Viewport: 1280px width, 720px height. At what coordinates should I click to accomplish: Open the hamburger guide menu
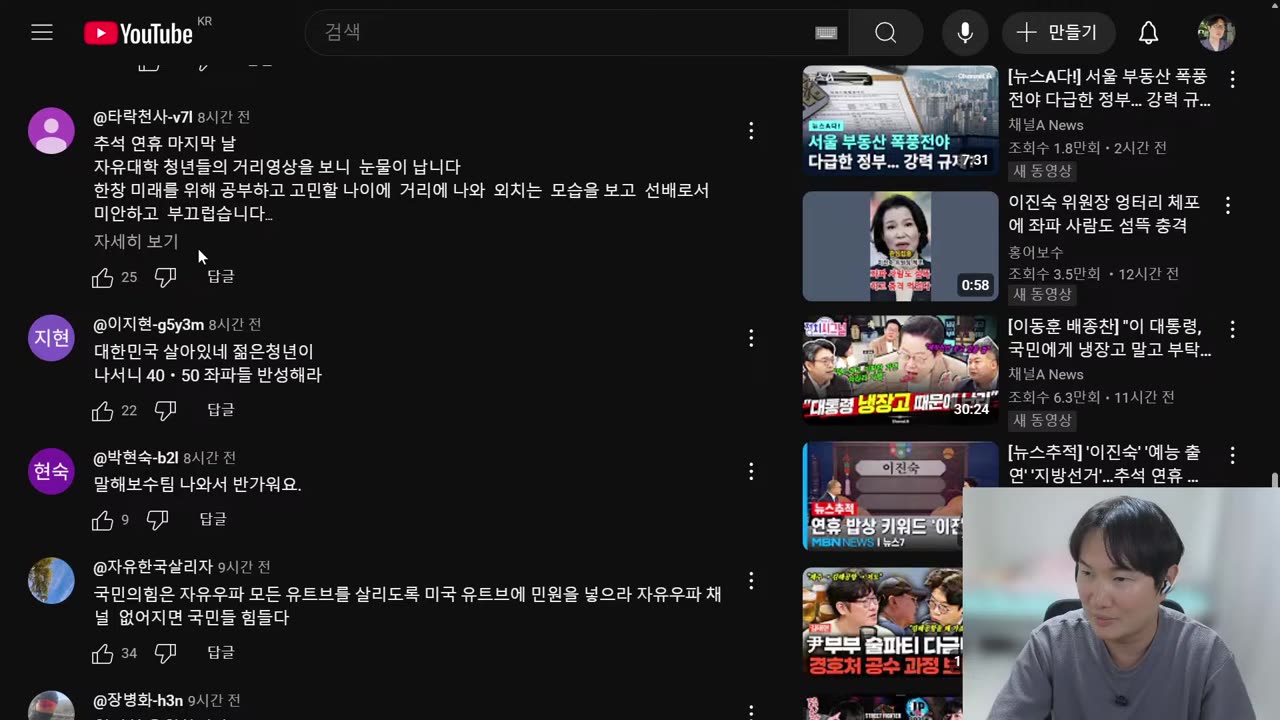click(x=41, y=33)
